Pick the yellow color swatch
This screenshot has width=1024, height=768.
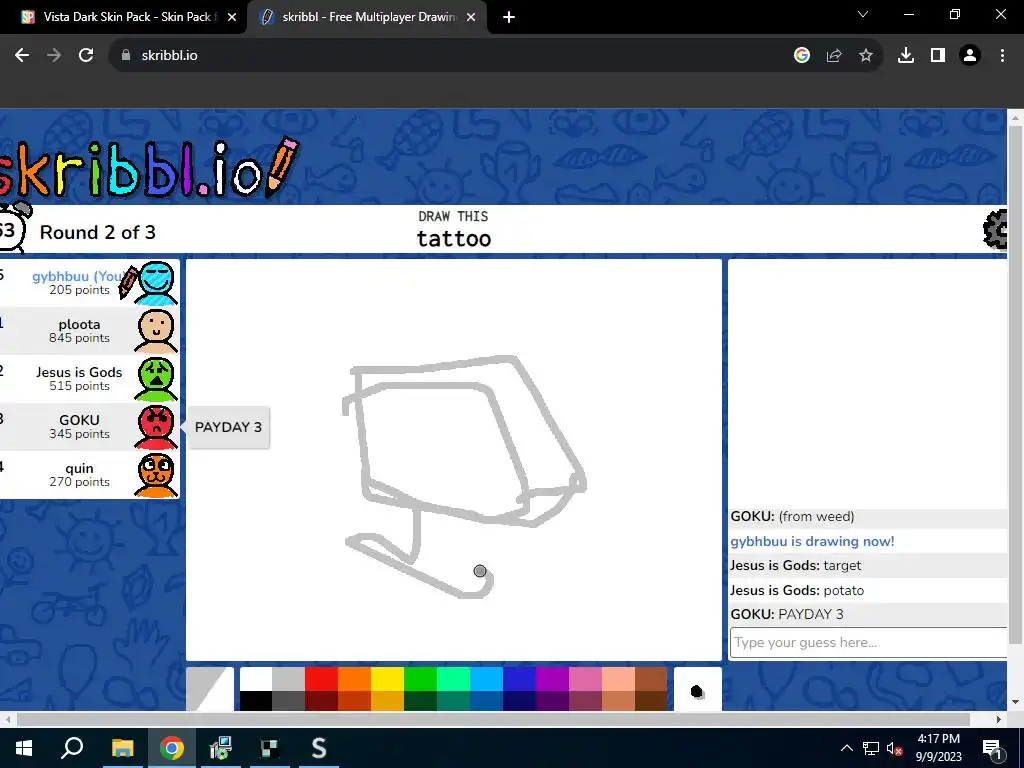(387, 679)
